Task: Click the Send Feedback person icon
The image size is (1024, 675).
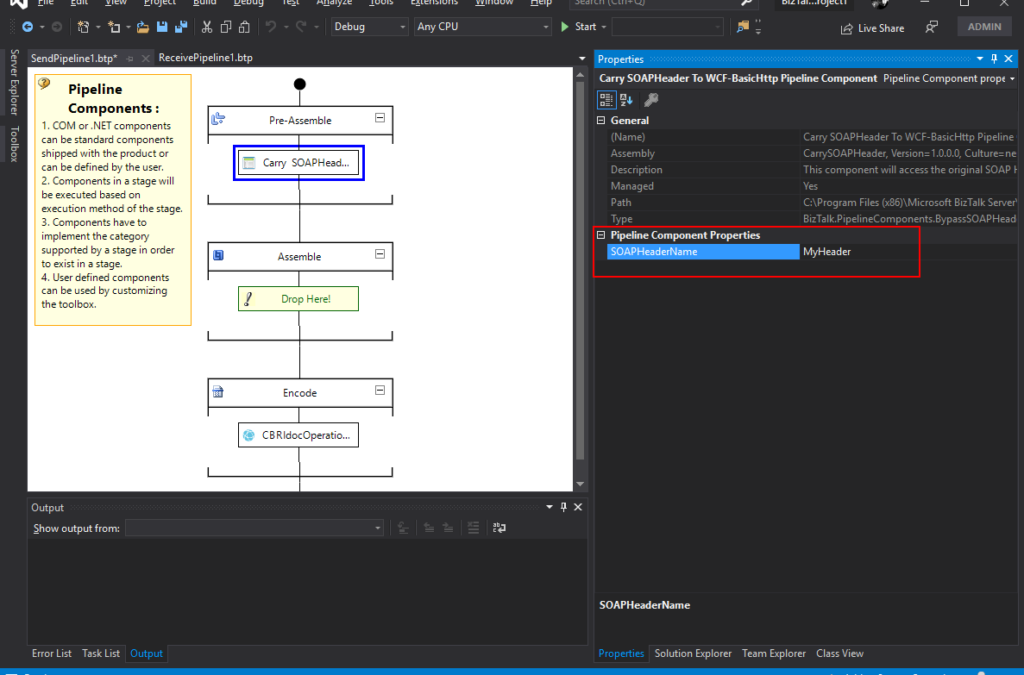Action: [x=932, y=27]
